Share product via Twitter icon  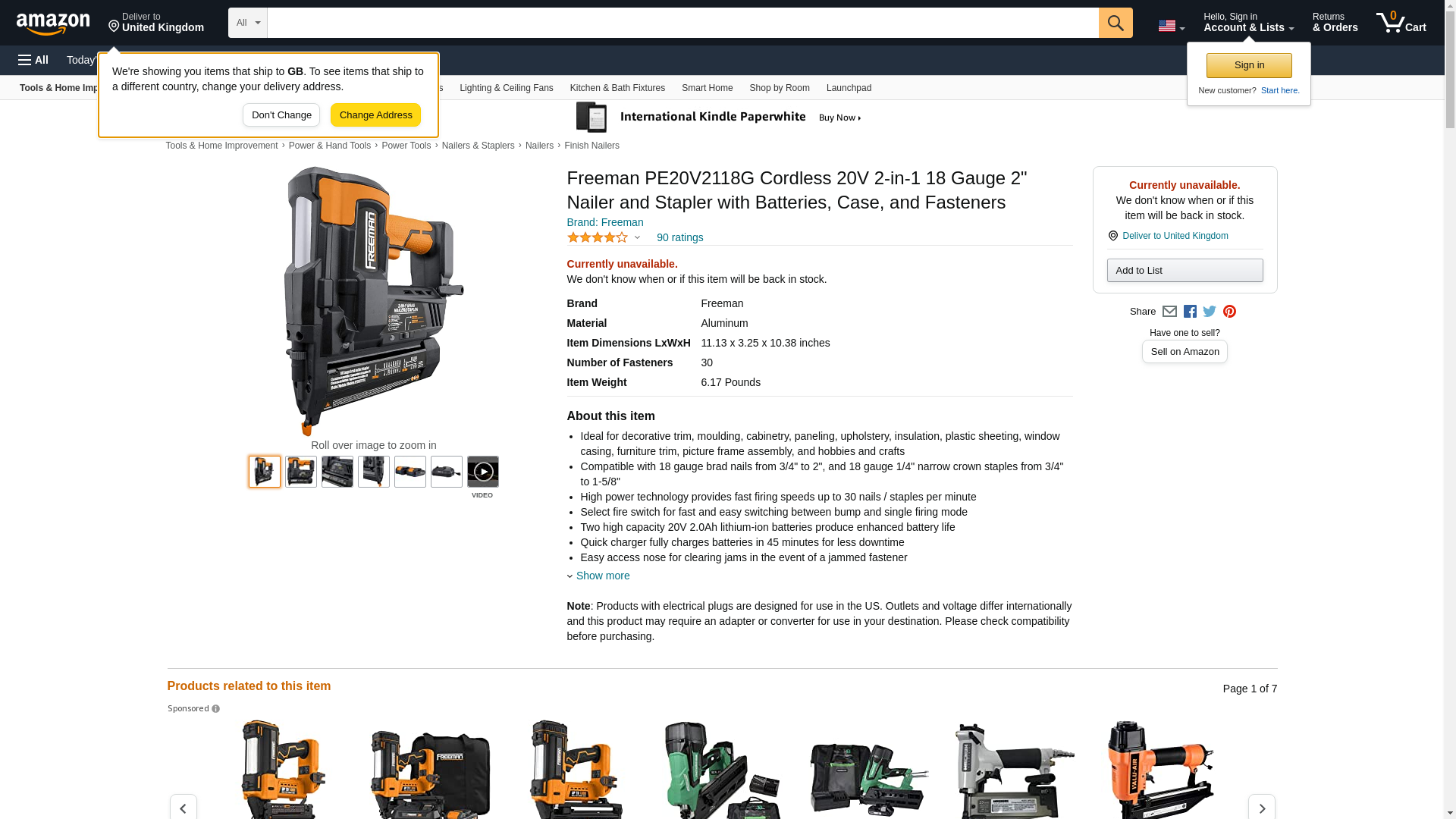tap(1209, 312)
